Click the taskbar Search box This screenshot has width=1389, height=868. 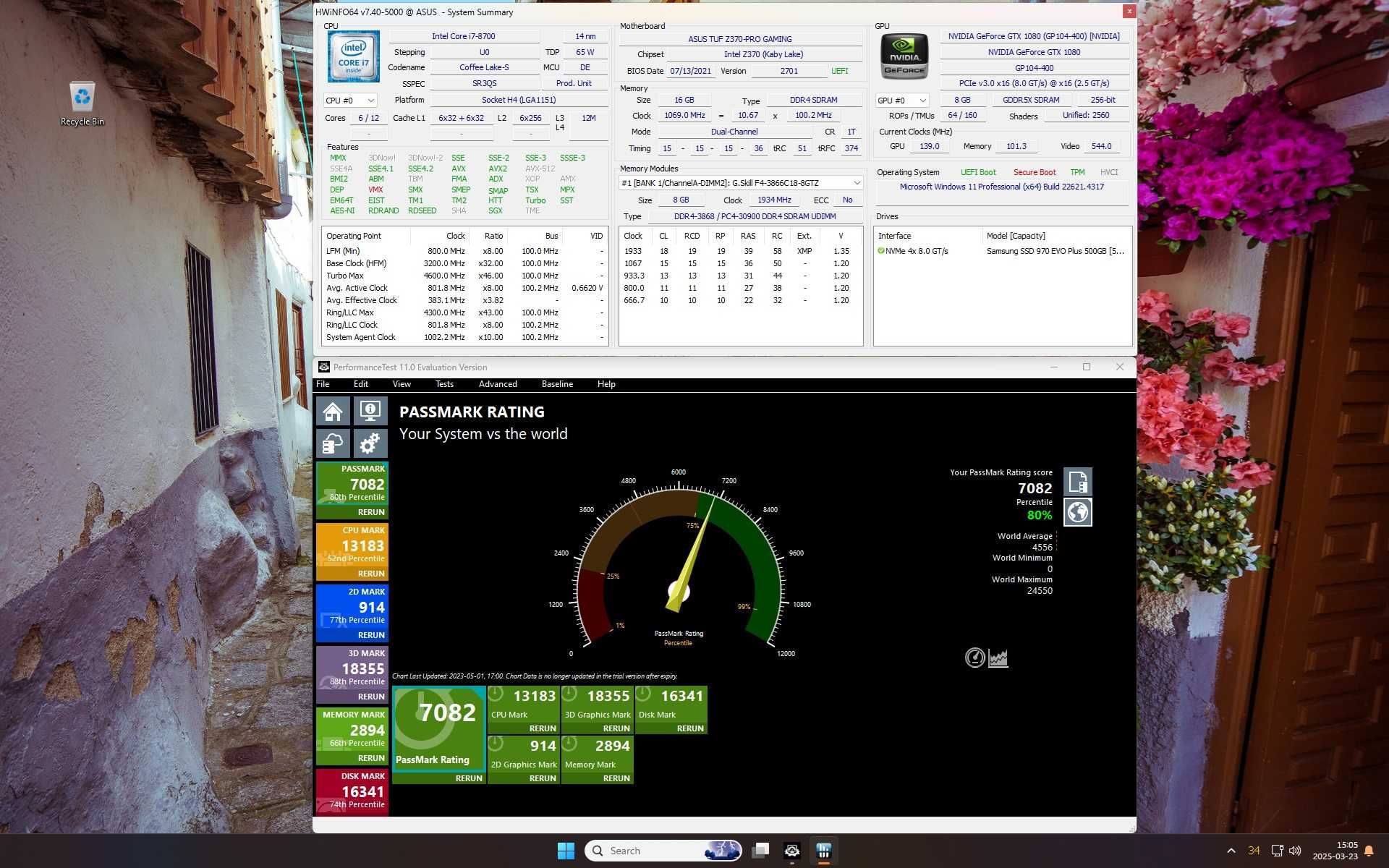coord(663,851)
